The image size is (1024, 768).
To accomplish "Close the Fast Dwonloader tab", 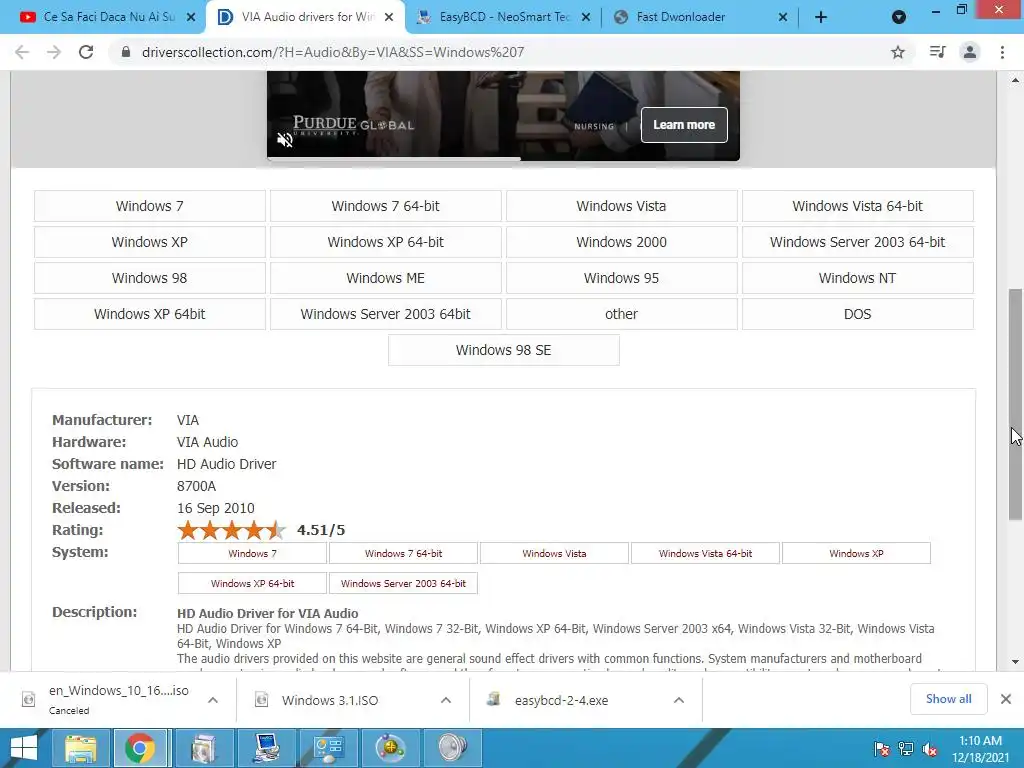I will [x=783, y=17].
